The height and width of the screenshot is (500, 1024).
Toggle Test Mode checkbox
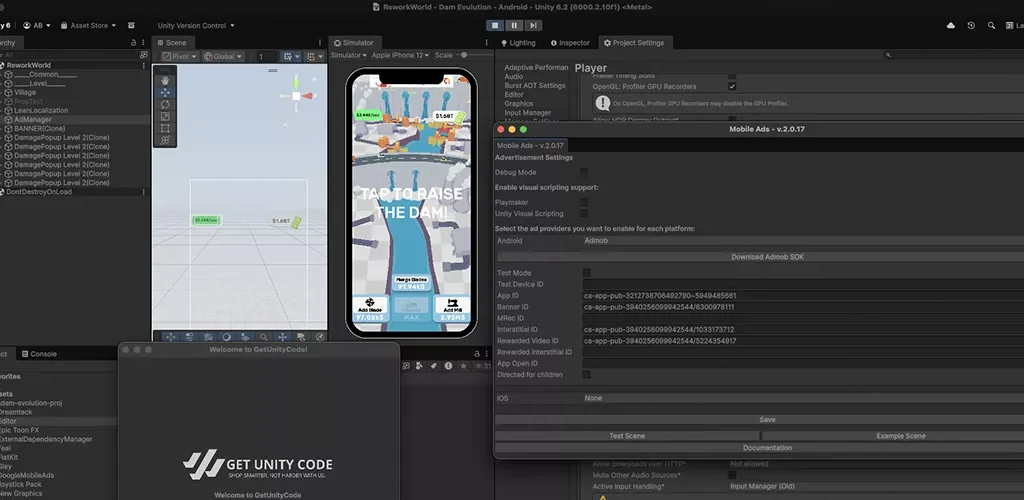586,273
